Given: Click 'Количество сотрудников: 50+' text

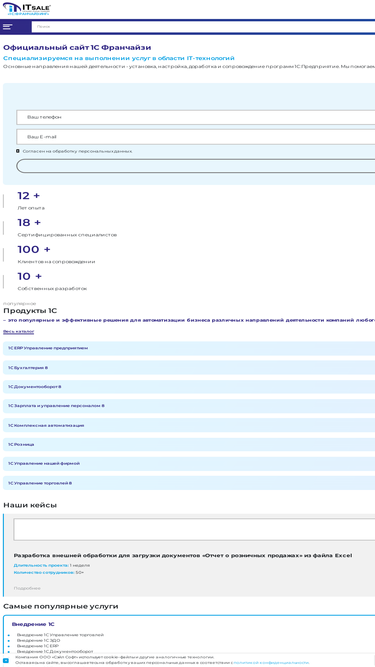Looking at the screenshot, I should [x=49, y=573].
